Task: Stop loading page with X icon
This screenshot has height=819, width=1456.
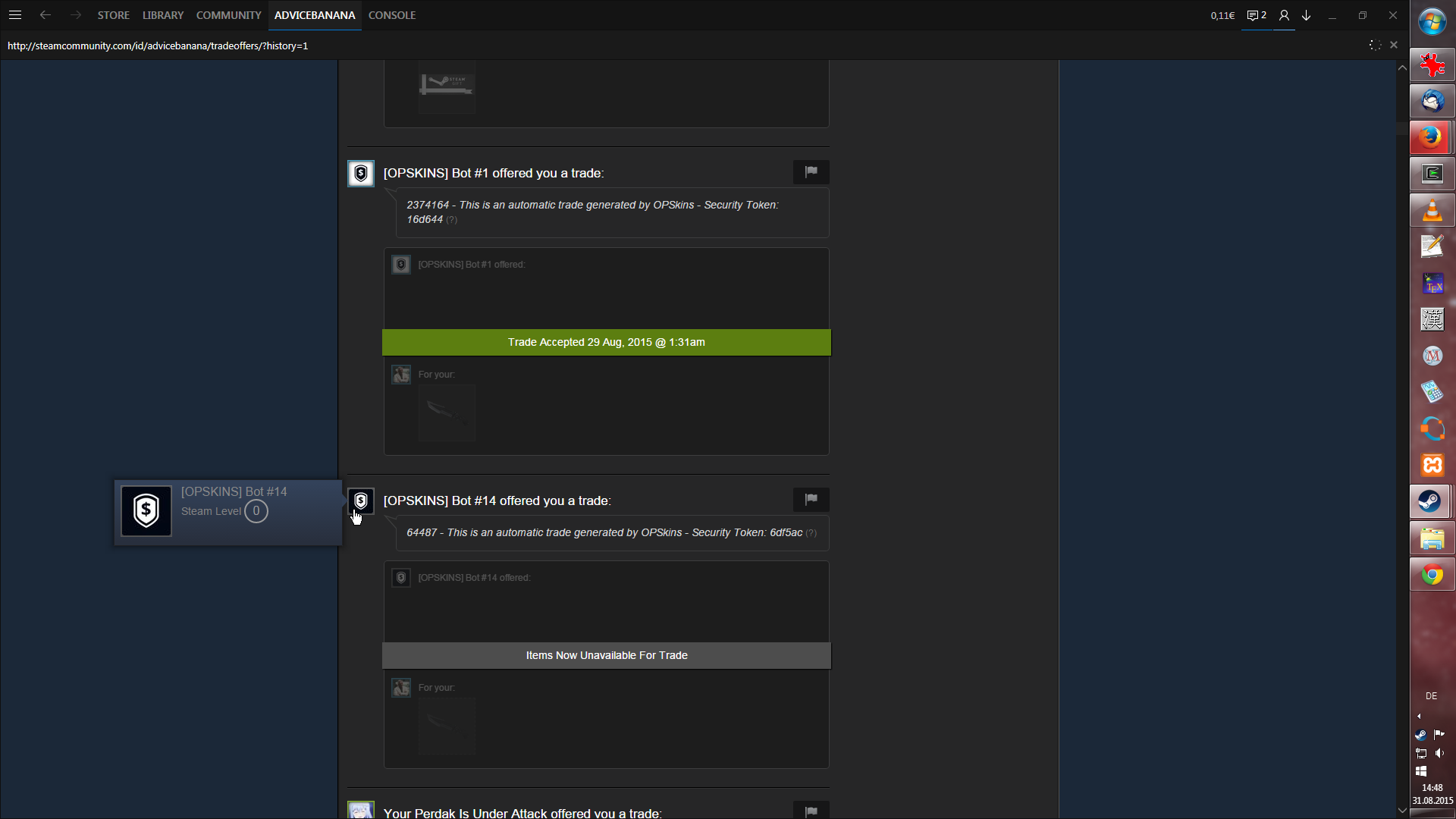Action: coord(1394,45)
